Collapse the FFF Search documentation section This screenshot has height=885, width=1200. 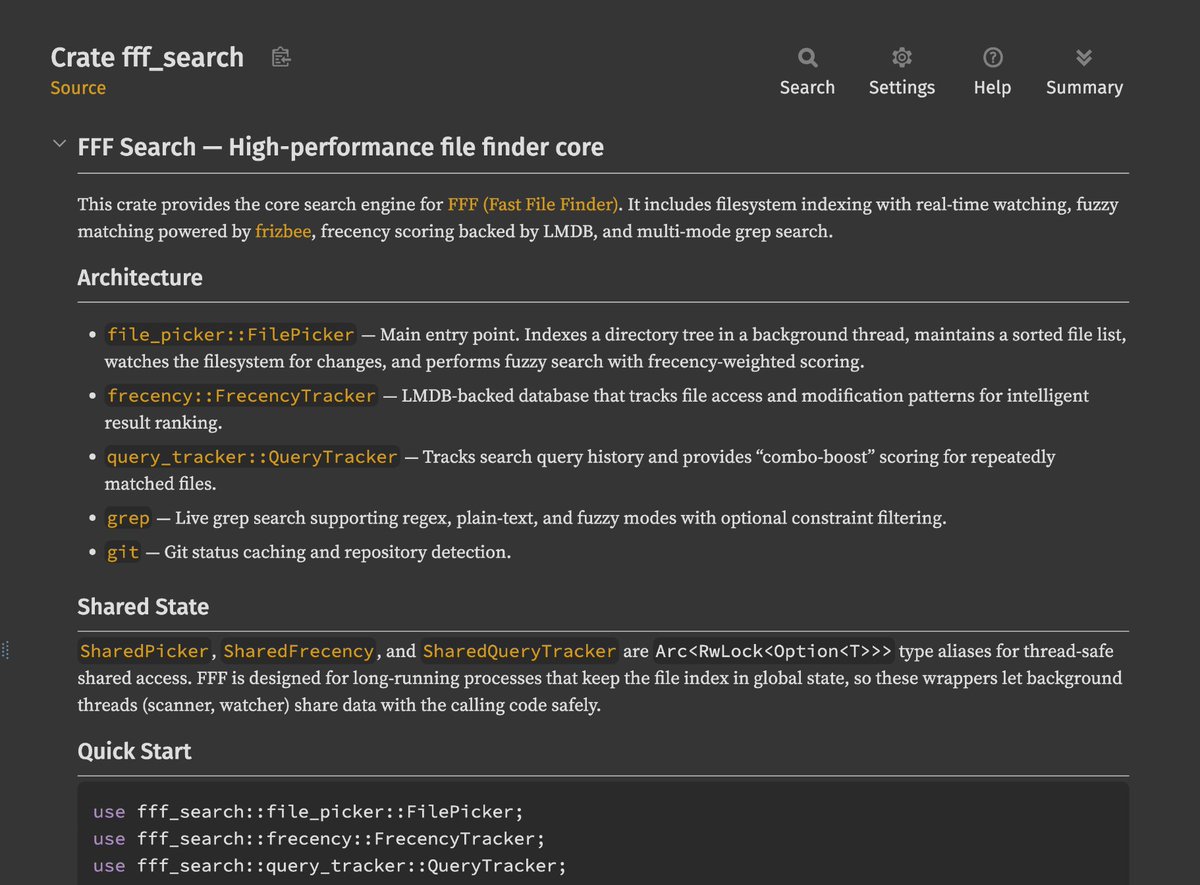(x=59, y=146)
